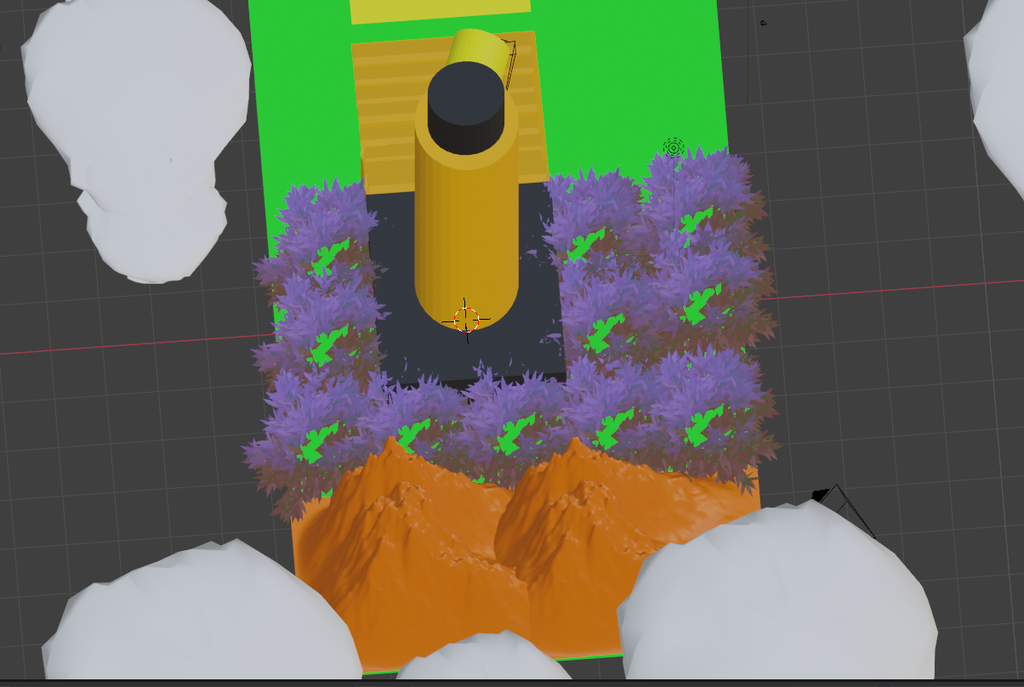
Task: Select the small tilted yellow-green cylinder
Action: (x=478, y=47)
